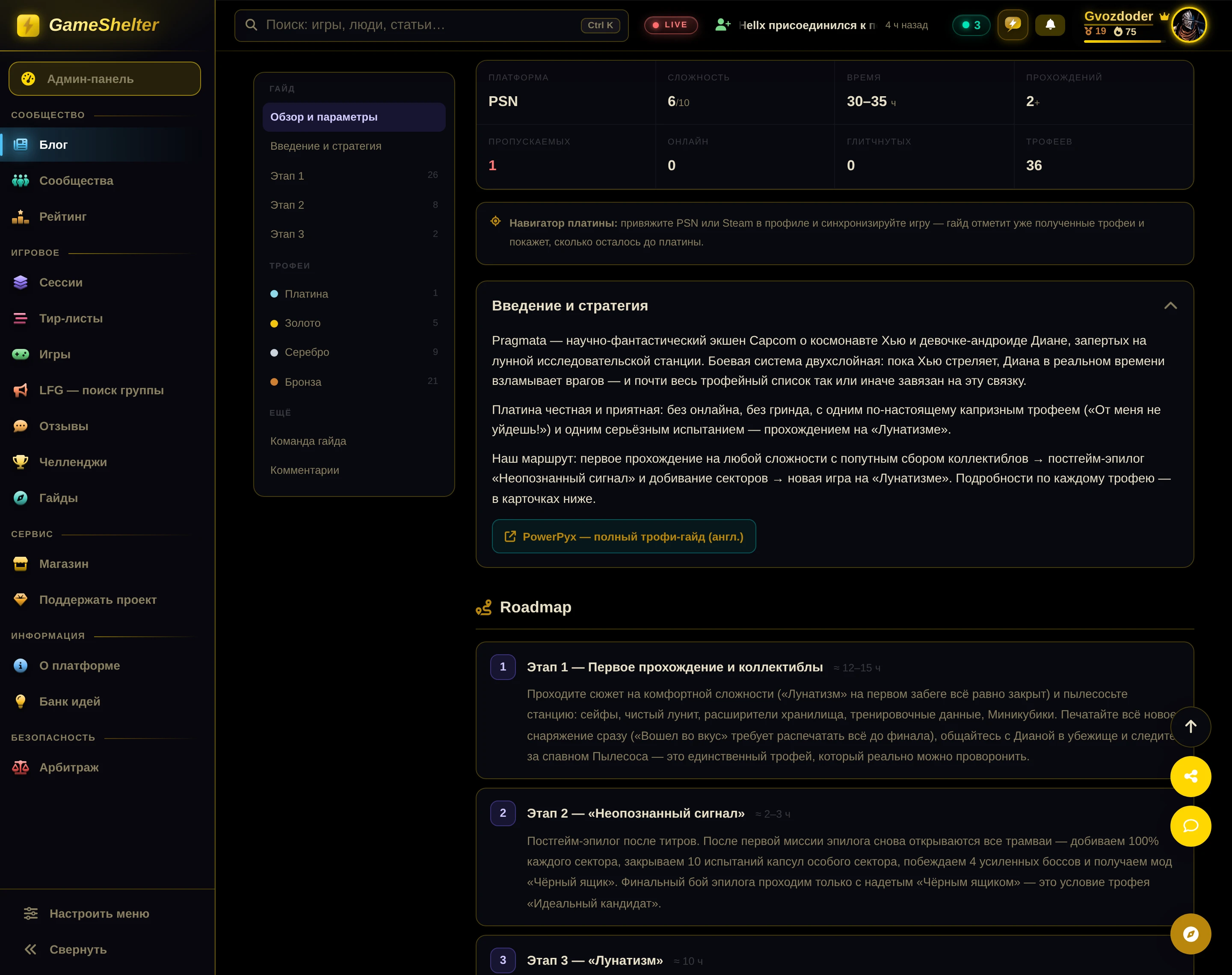Open Этап 1 — Первое прохождение и коллектиблы heading
Image resolution: width=1232 pixels, height=975 pixels.
(x=674, y=667)
